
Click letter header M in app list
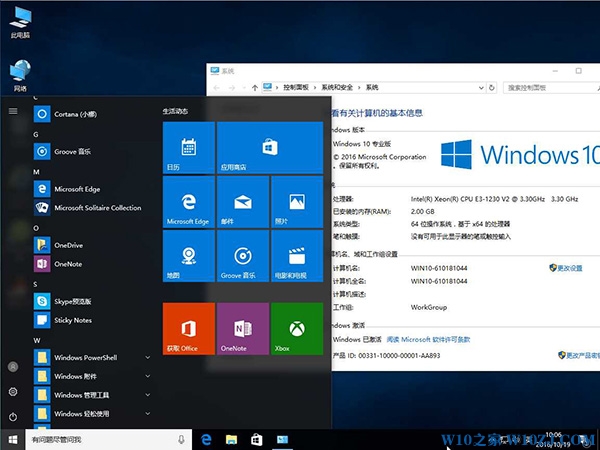coord(36,172)
